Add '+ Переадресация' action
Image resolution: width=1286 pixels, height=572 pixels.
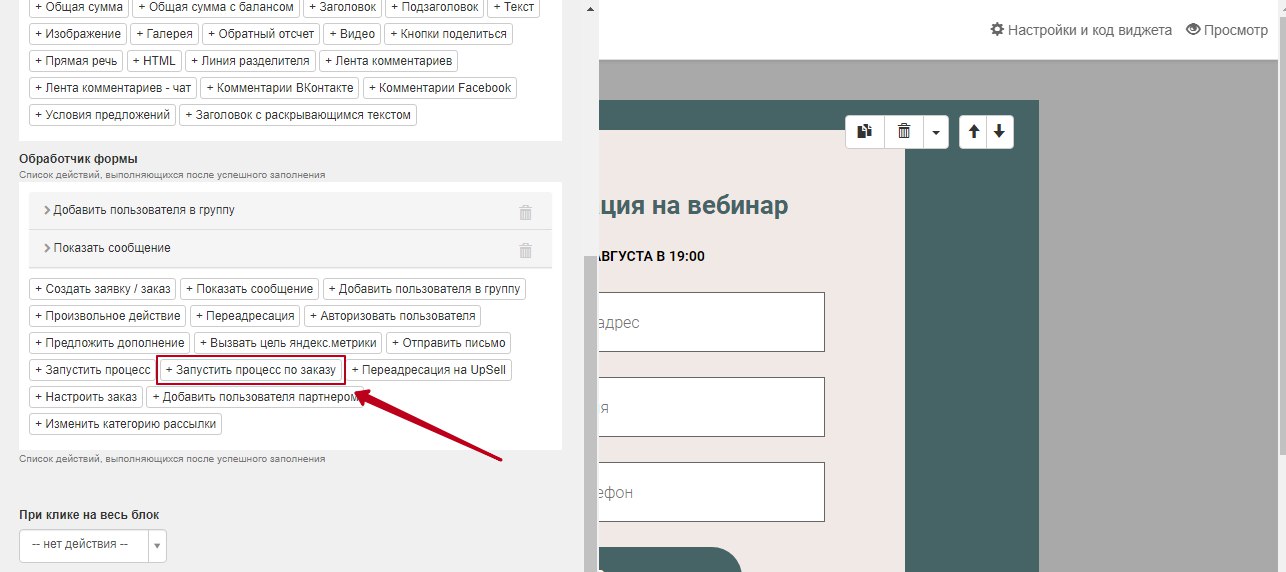click(245, 316)
